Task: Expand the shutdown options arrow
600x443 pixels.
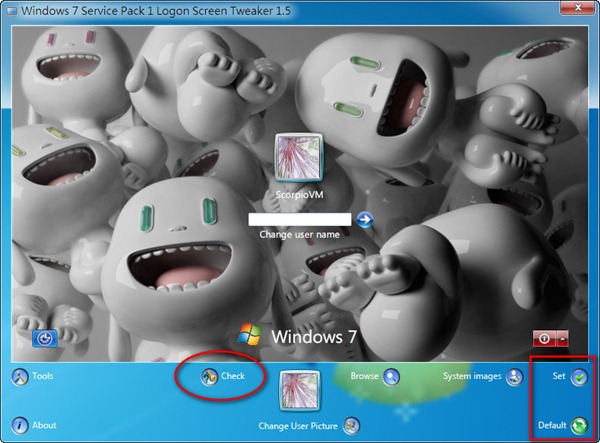Action: click(x=562, y=338)
